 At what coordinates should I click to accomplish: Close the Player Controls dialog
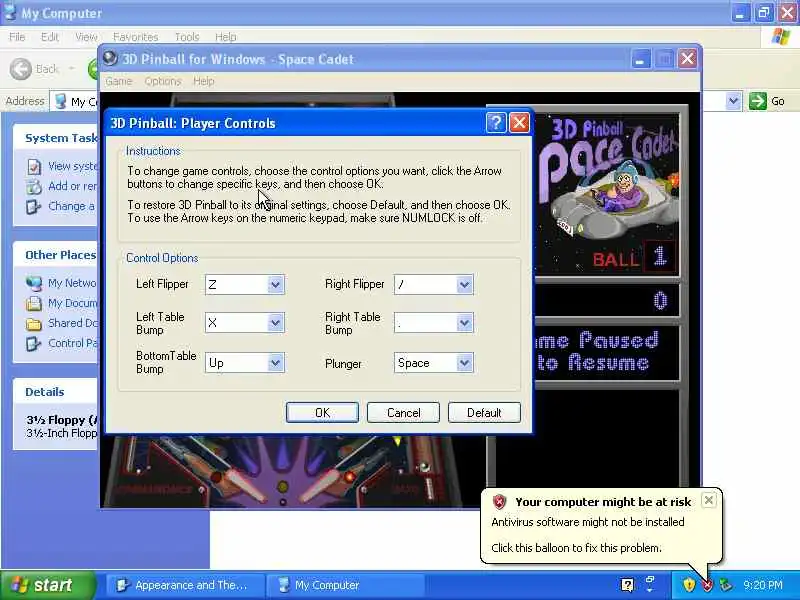[519, 123]
